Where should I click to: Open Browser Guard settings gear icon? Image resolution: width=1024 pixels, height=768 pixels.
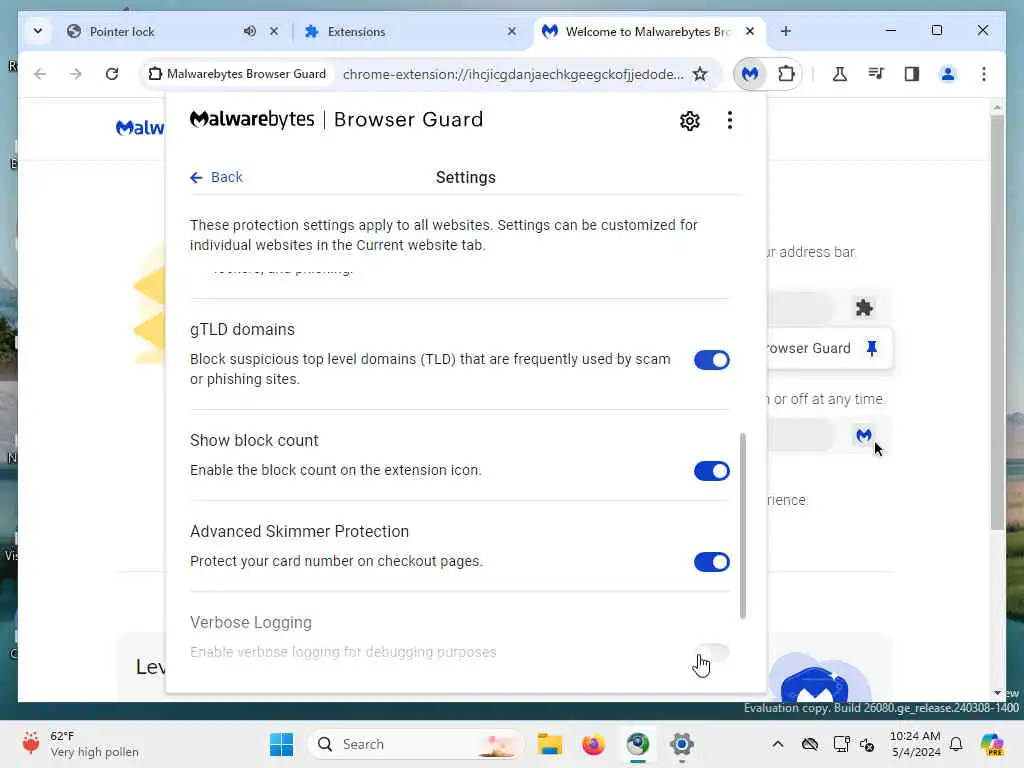click(x=690, y=121)
